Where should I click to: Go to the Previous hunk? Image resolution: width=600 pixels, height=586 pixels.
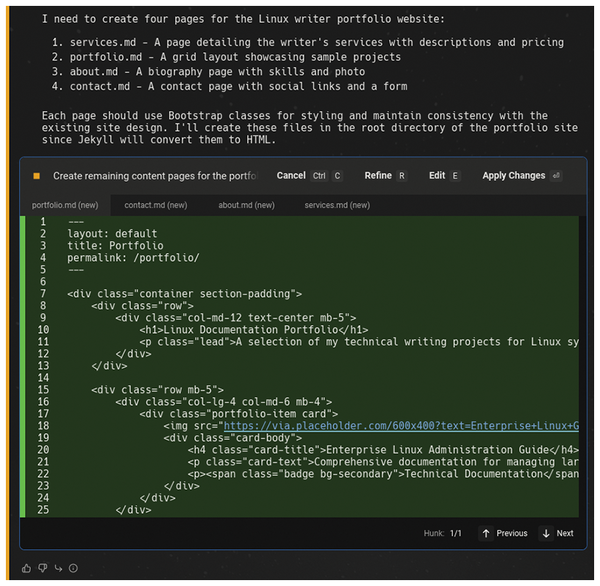tap(503, 533)
